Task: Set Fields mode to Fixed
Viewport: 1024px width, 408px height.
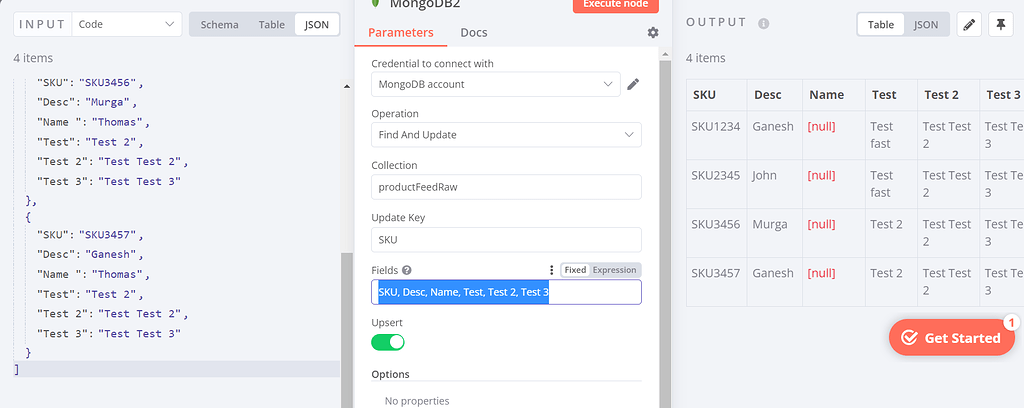Action: tap(575, 270)
